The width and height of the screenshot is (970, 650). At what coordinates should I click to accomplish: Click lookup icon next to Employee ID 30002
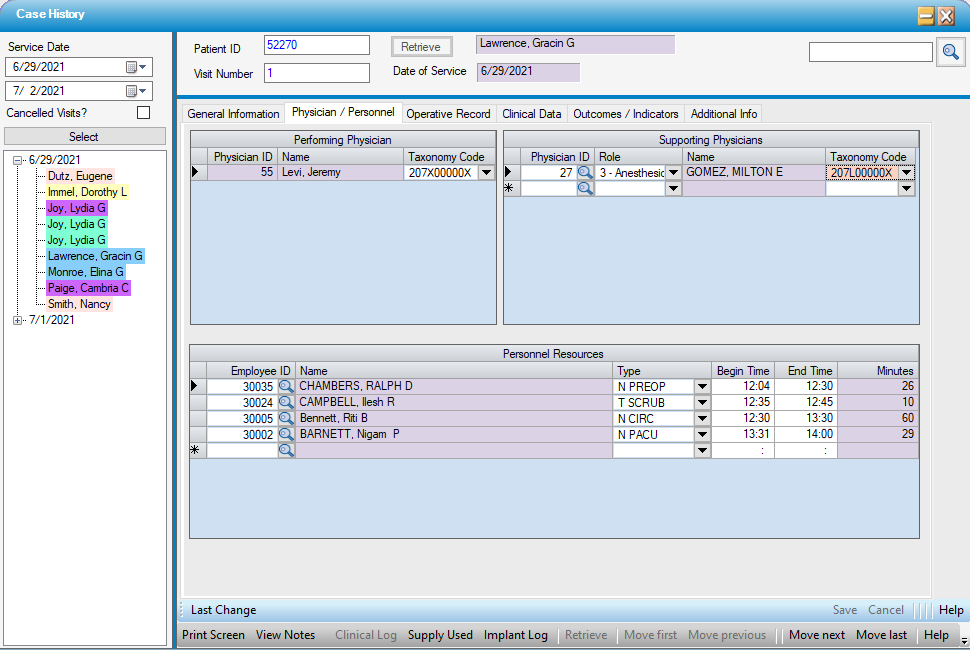(x=286, y=435)
